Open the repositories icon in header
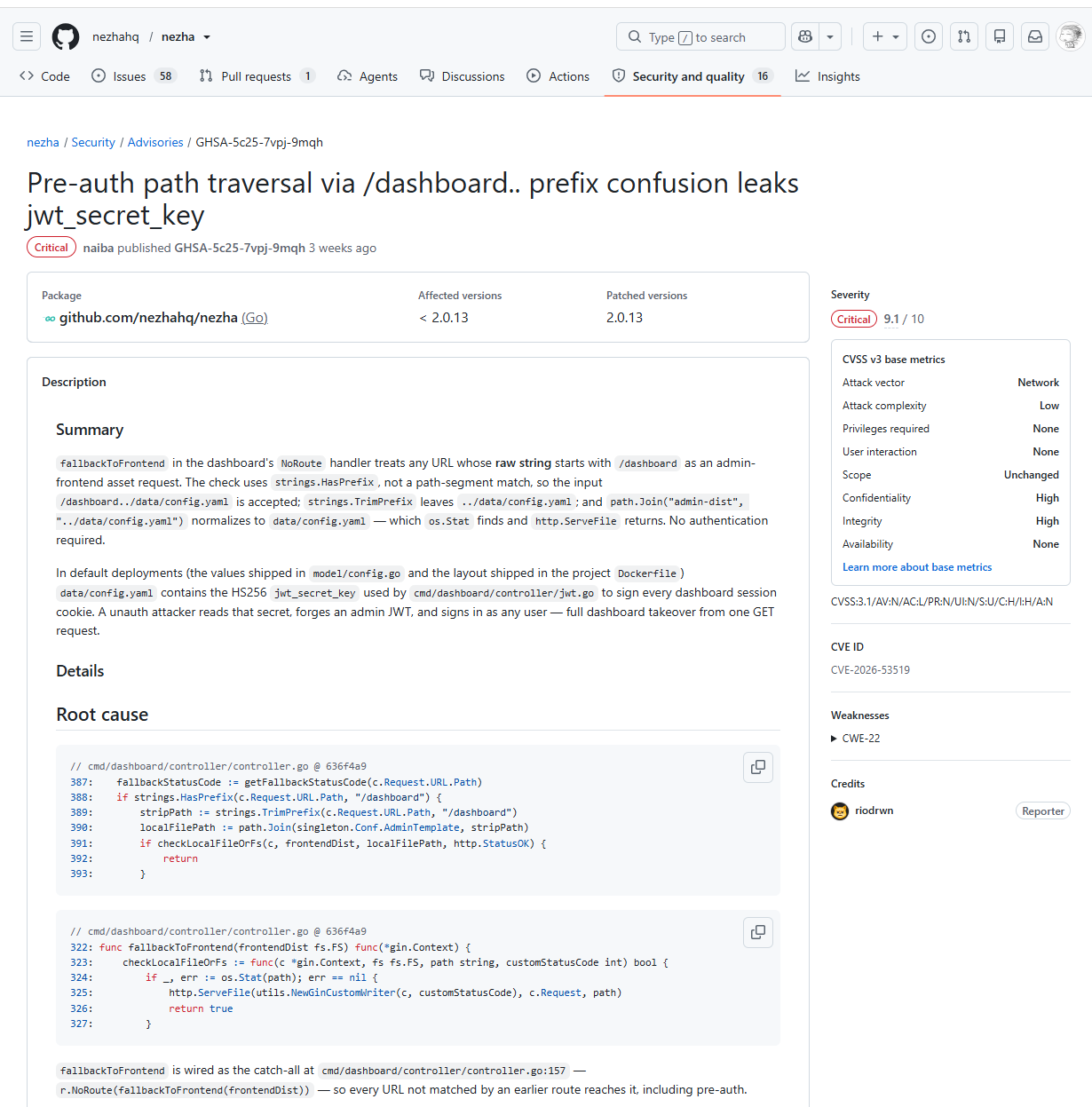The width and height of the screenshot is (1092, 1107). (x=1000, y=36)
